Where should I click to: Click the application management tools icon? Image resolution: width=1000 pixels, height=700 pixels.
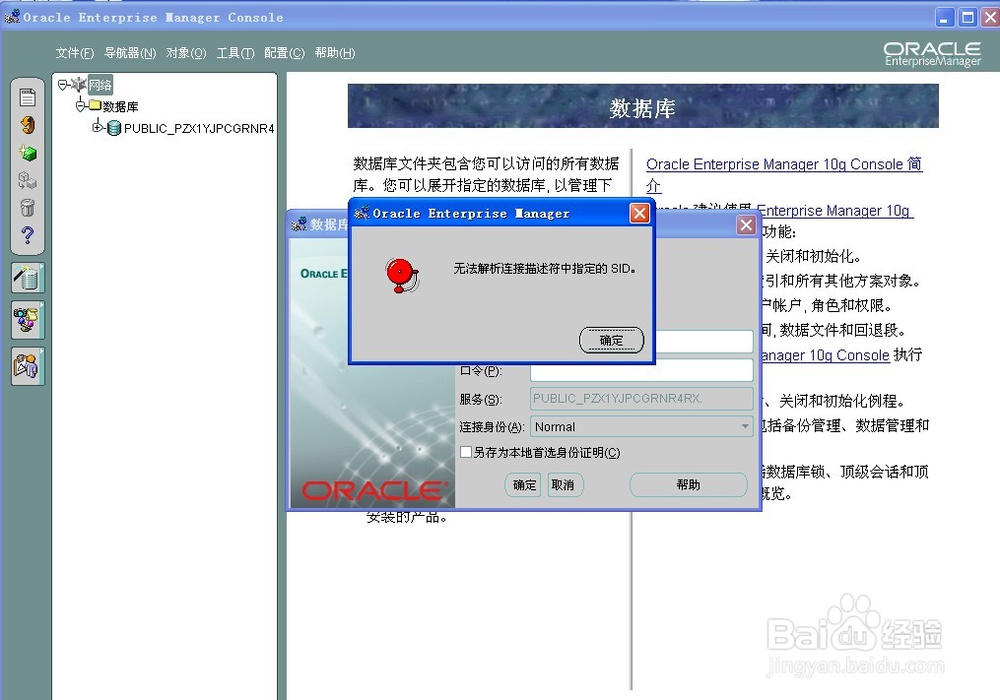[x=27, y=320]
